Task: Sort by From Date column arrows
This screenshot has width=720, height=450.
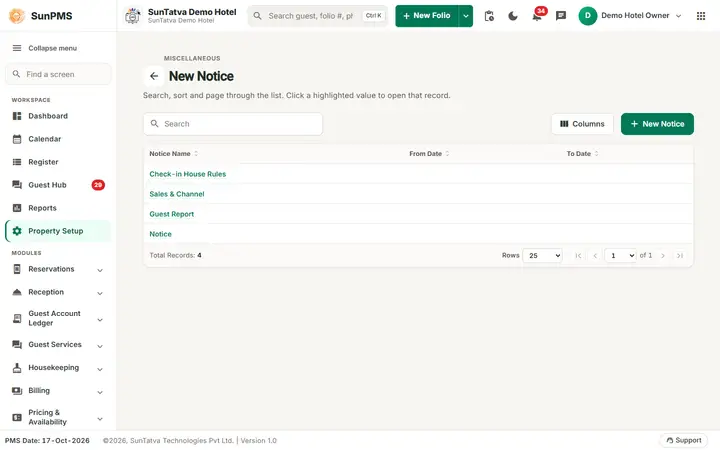Action: coord(447,154)
